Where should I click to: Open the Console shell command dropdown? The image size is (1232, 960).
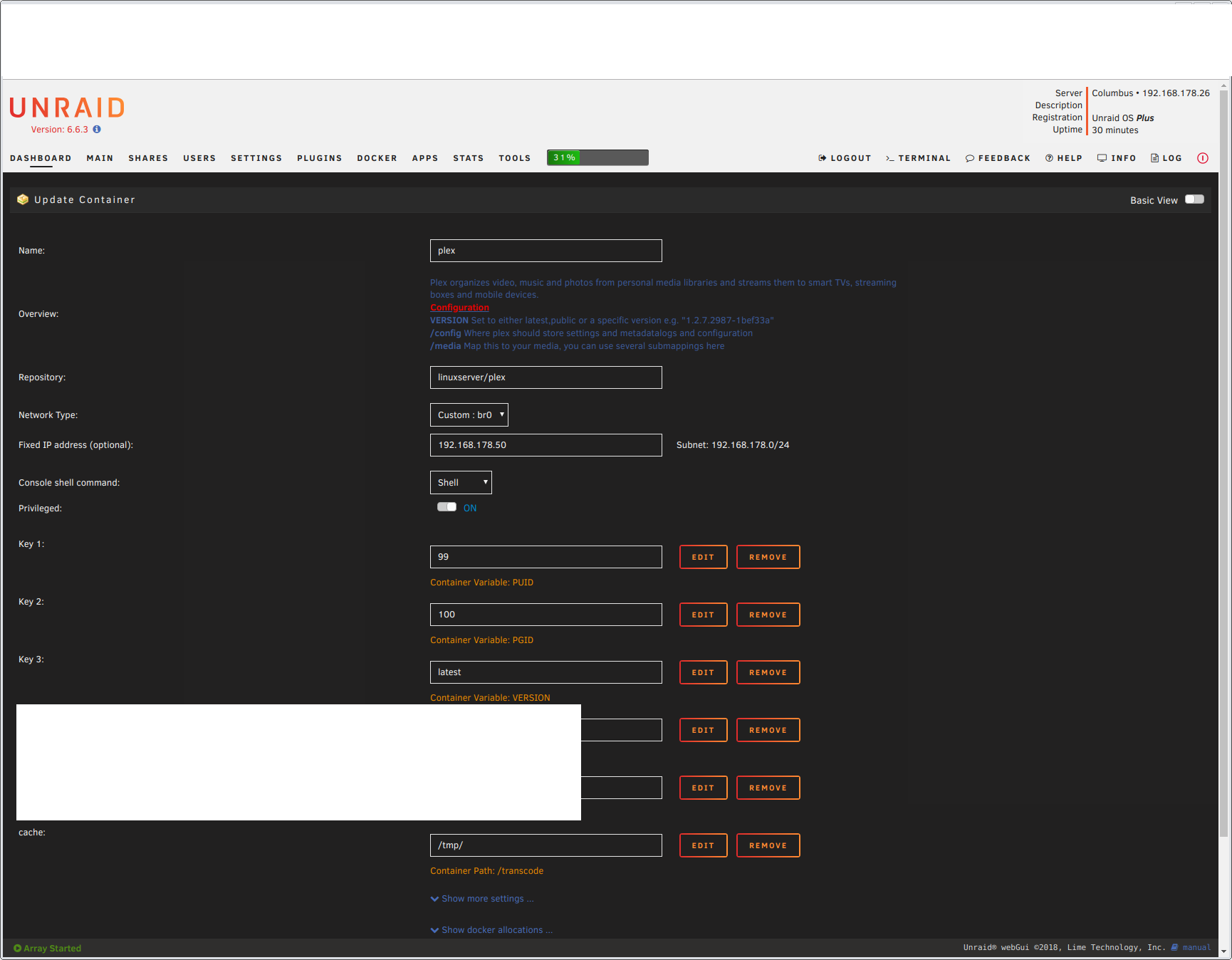coord(461,483)
